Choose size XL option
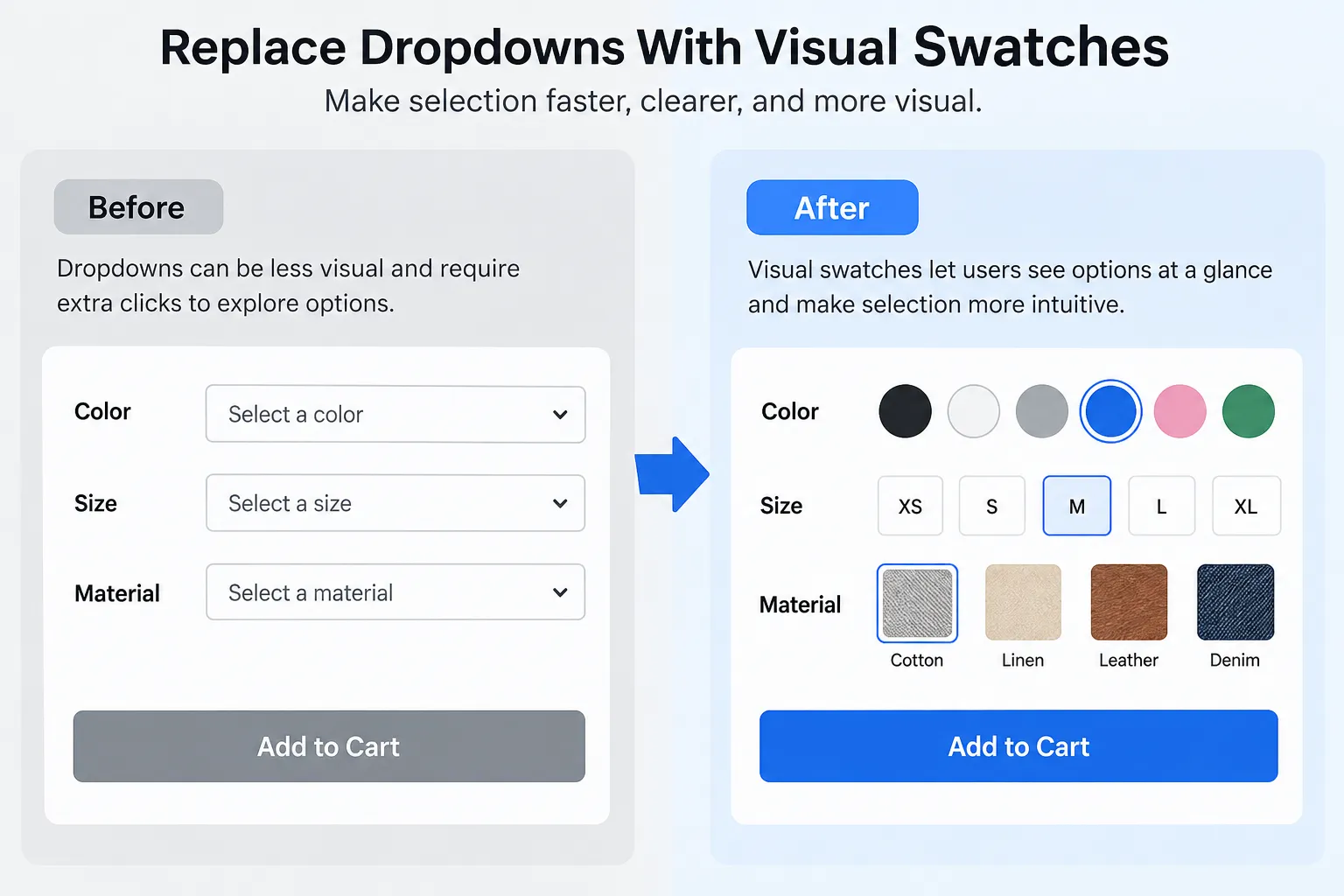The height and width of the screenshot is (896, 1344). click(x=1246, y=506)
